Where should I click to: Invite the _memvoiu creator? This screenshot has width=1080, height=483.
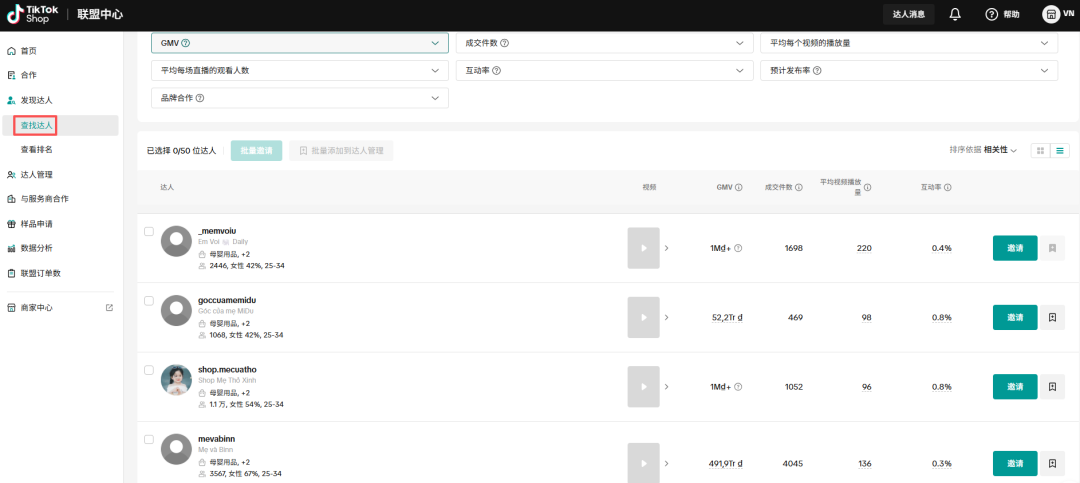click(1015, 248)
